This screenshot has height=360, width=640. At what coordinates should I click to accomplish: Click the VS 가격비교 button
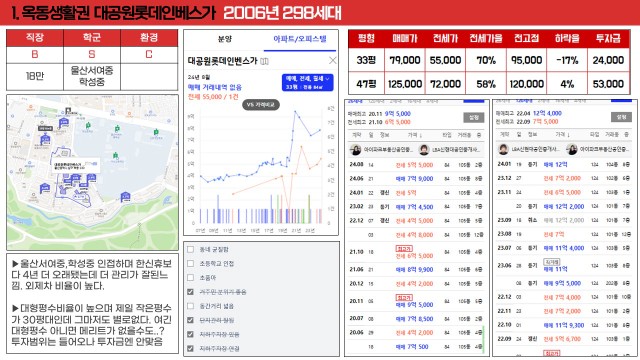261,104
